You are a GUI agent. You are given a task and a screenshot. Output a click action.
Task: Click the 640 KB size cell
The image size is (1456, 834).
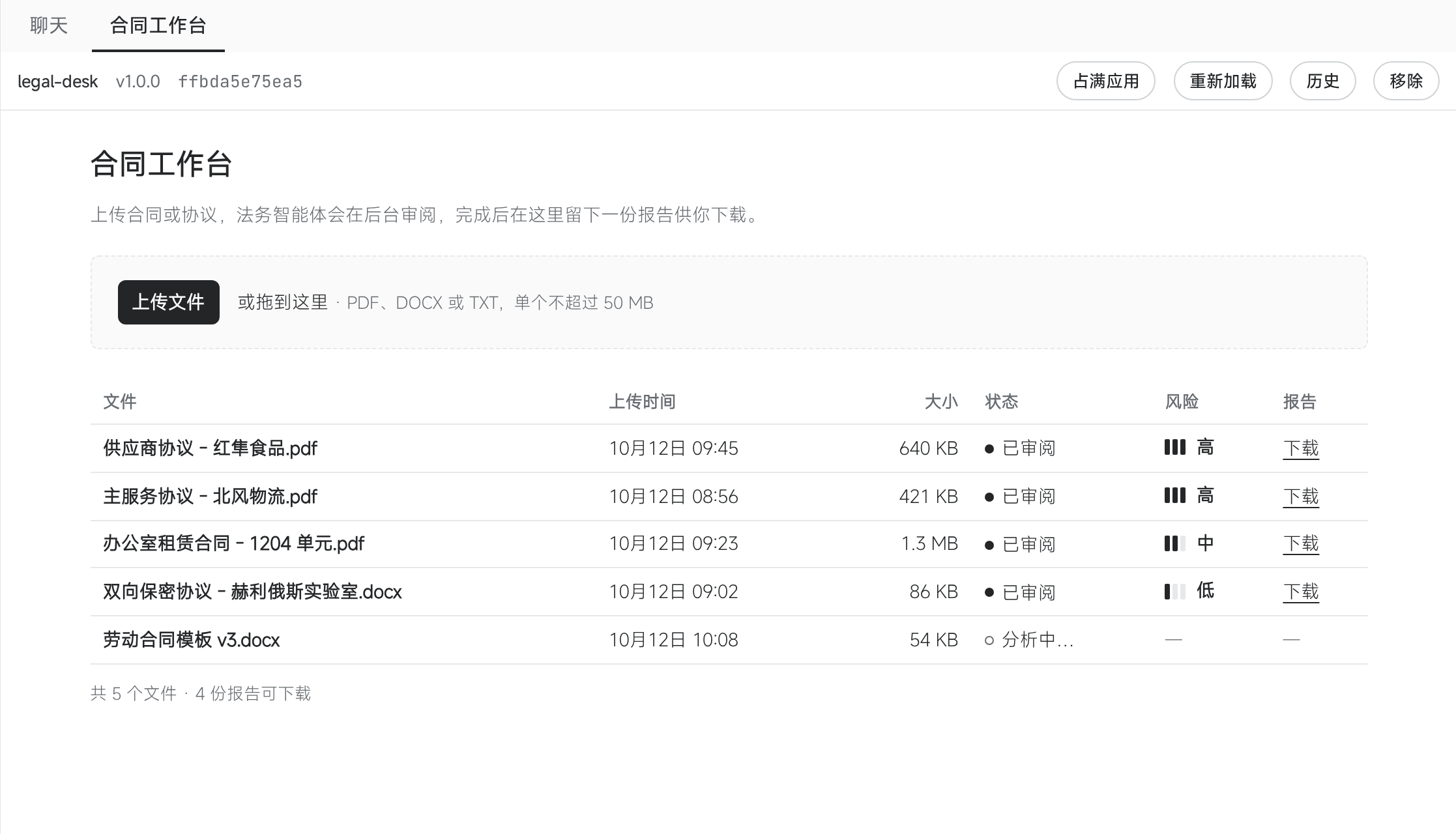928,448
